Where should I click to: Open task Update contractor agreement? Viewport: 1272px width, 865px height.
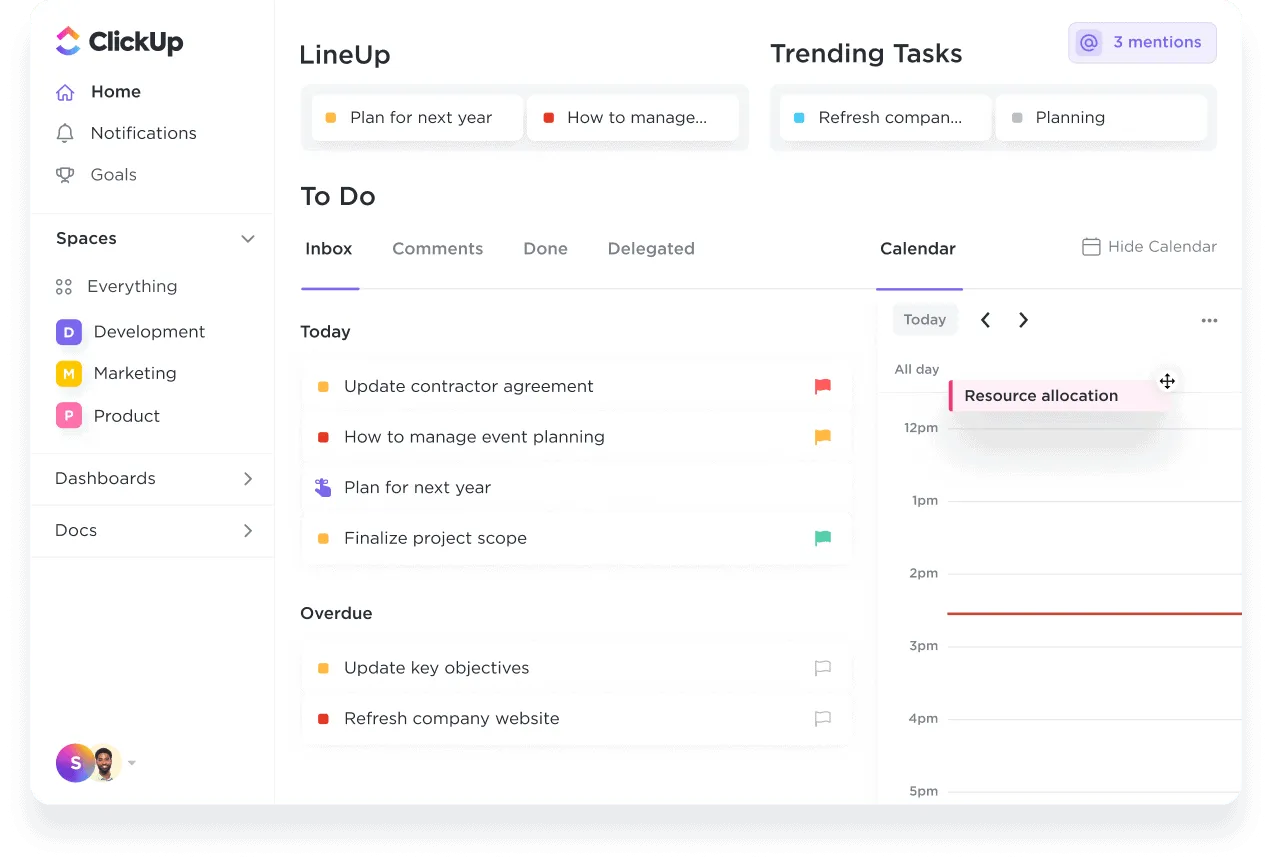pos(577,387)
